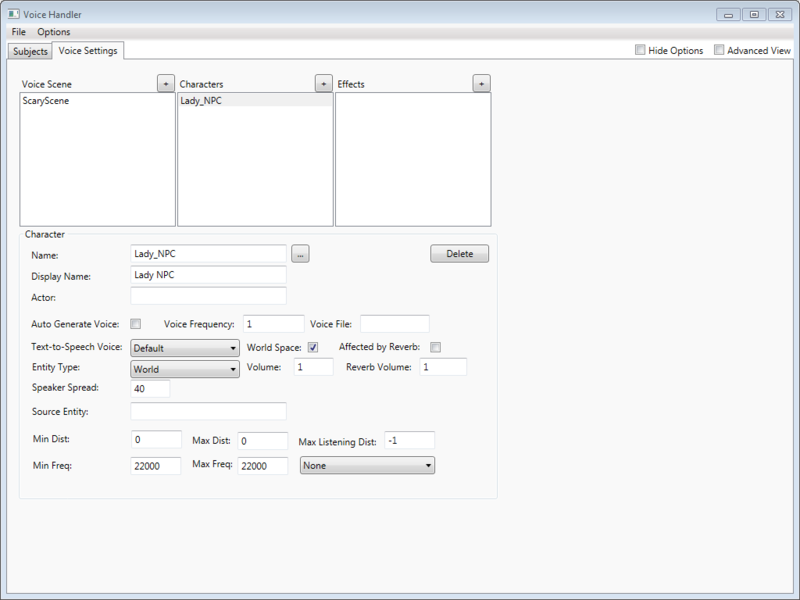Screen dimensions: 800x600
Task: Add a new effect using plus button
Action: (x=481, y=84)
